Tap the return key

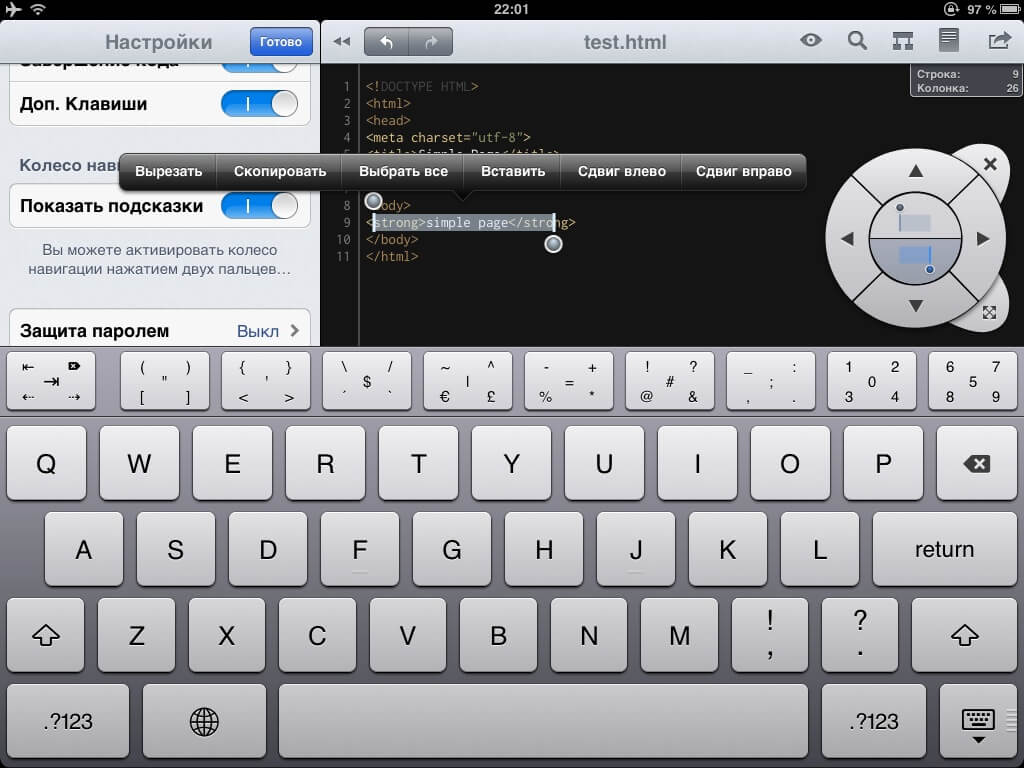(x=944, y=549)
